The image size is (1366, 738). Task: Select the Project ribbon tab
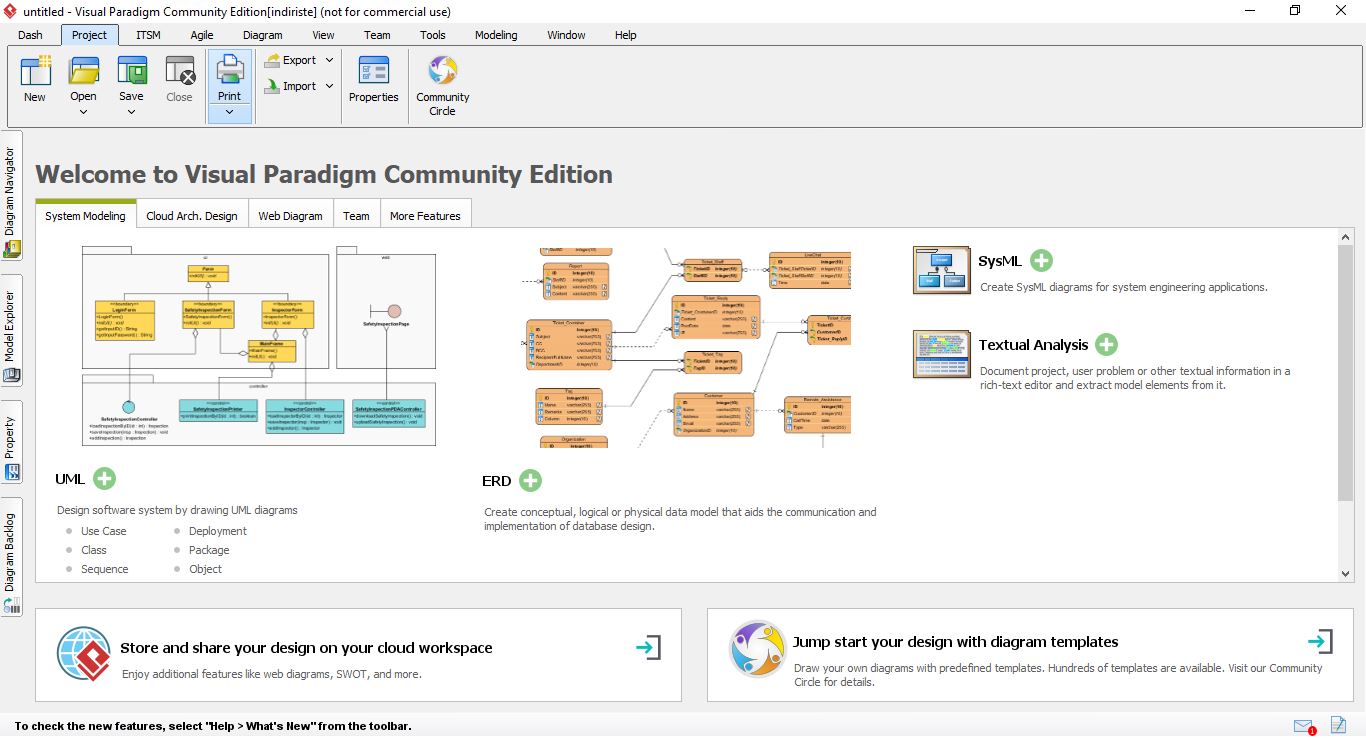tap(89, 35)
